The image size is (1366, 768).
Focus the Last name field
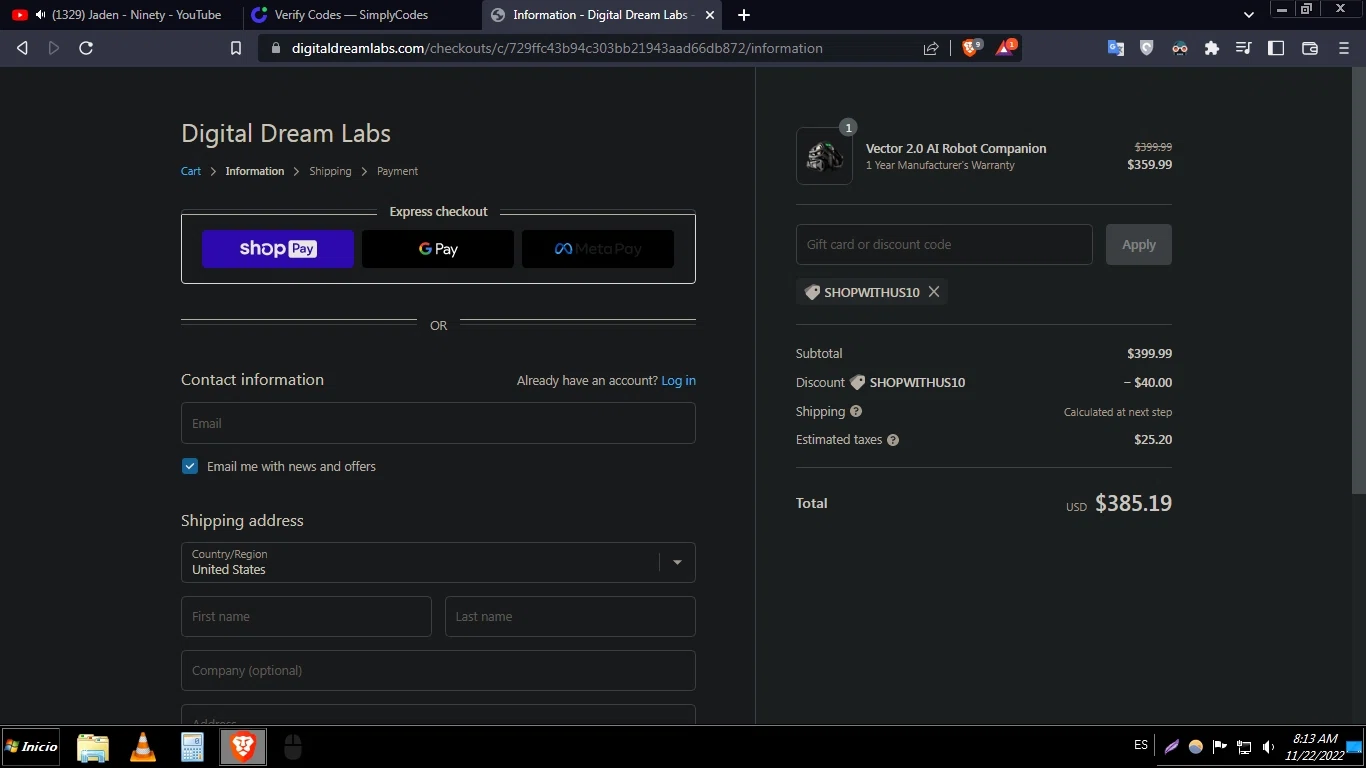click(x=570, y=616)
